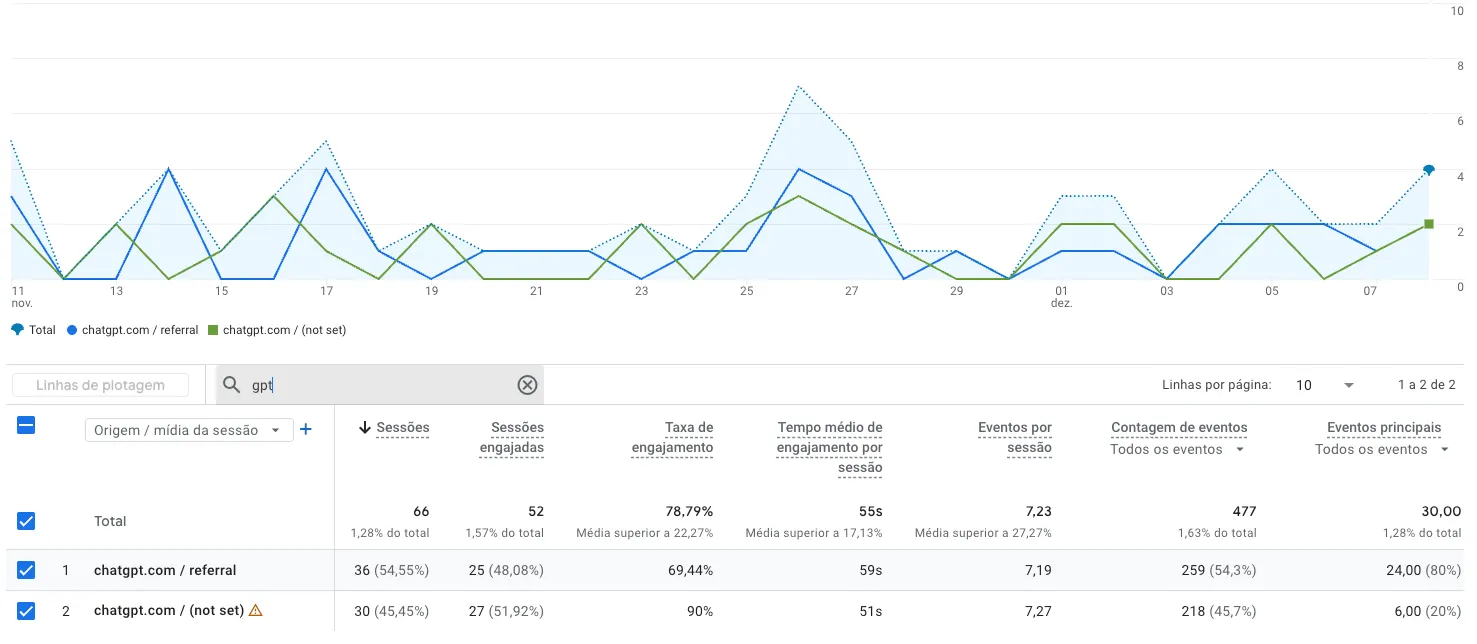This screenshot has width=1477, height=644.
Task: Click the 51s engagement time cell
Action: pos(871,611)
